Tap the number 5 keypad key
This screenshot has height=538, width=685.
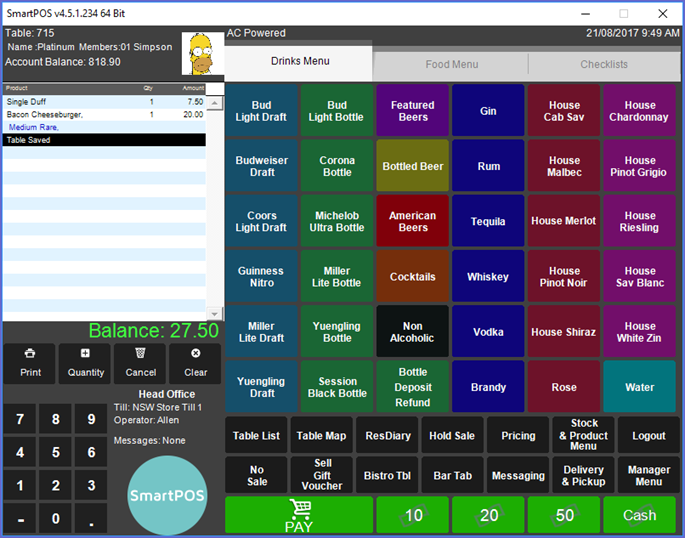pos(55,452)
